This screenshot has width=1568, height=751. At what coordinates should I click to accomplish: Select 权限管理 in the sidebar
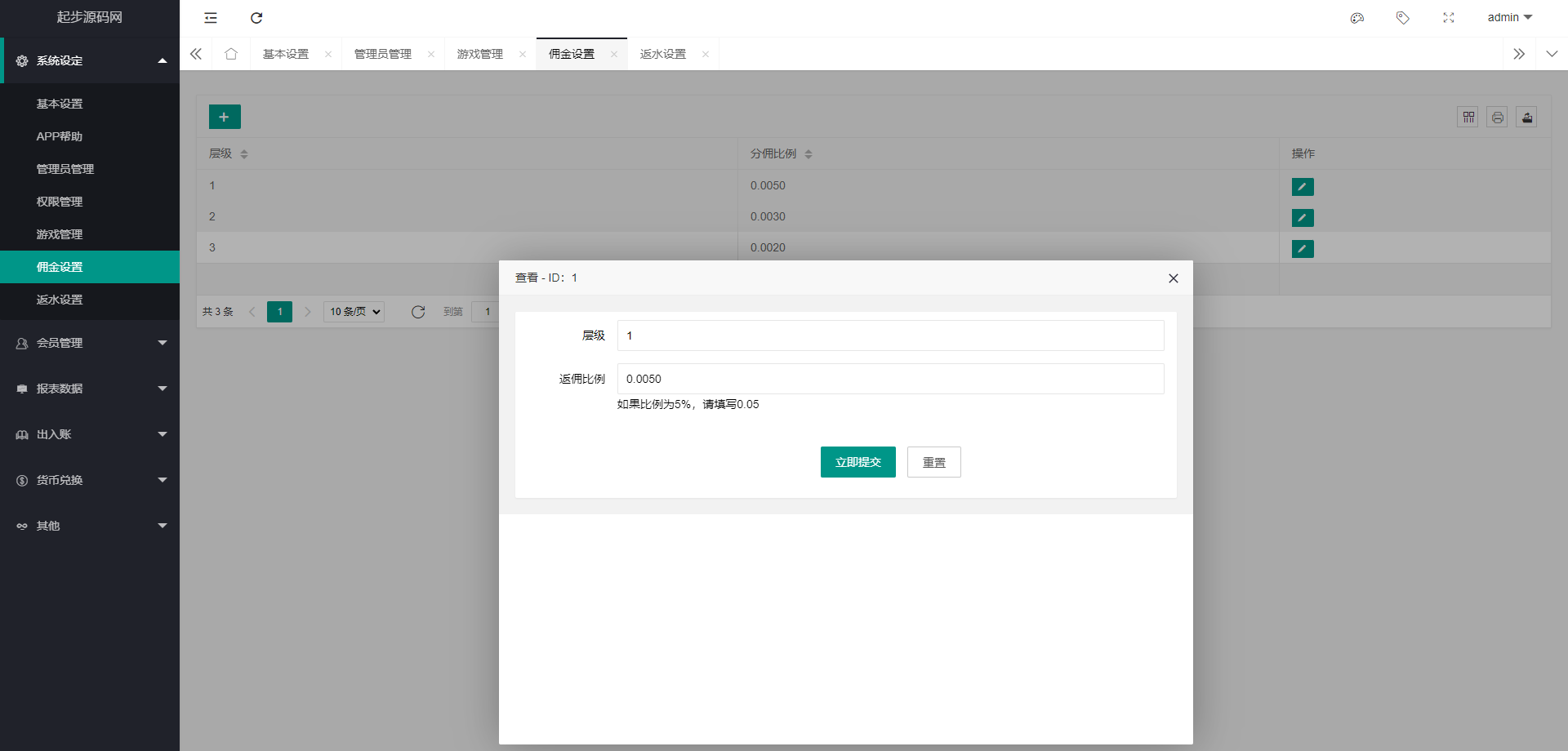coord(60,202)
